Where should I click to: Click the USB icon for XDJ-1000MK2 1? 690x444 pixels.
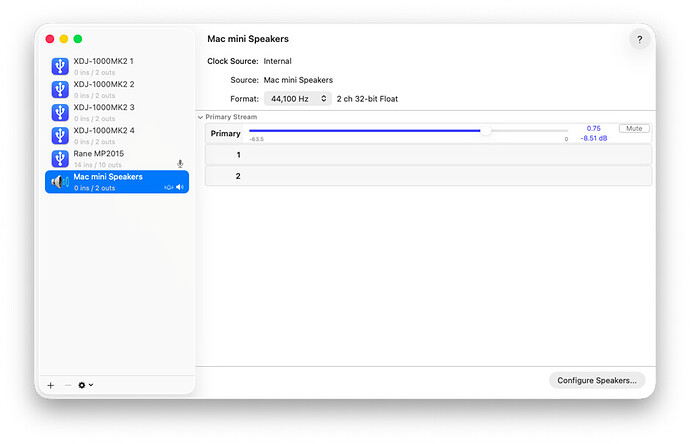pos(60,66)
